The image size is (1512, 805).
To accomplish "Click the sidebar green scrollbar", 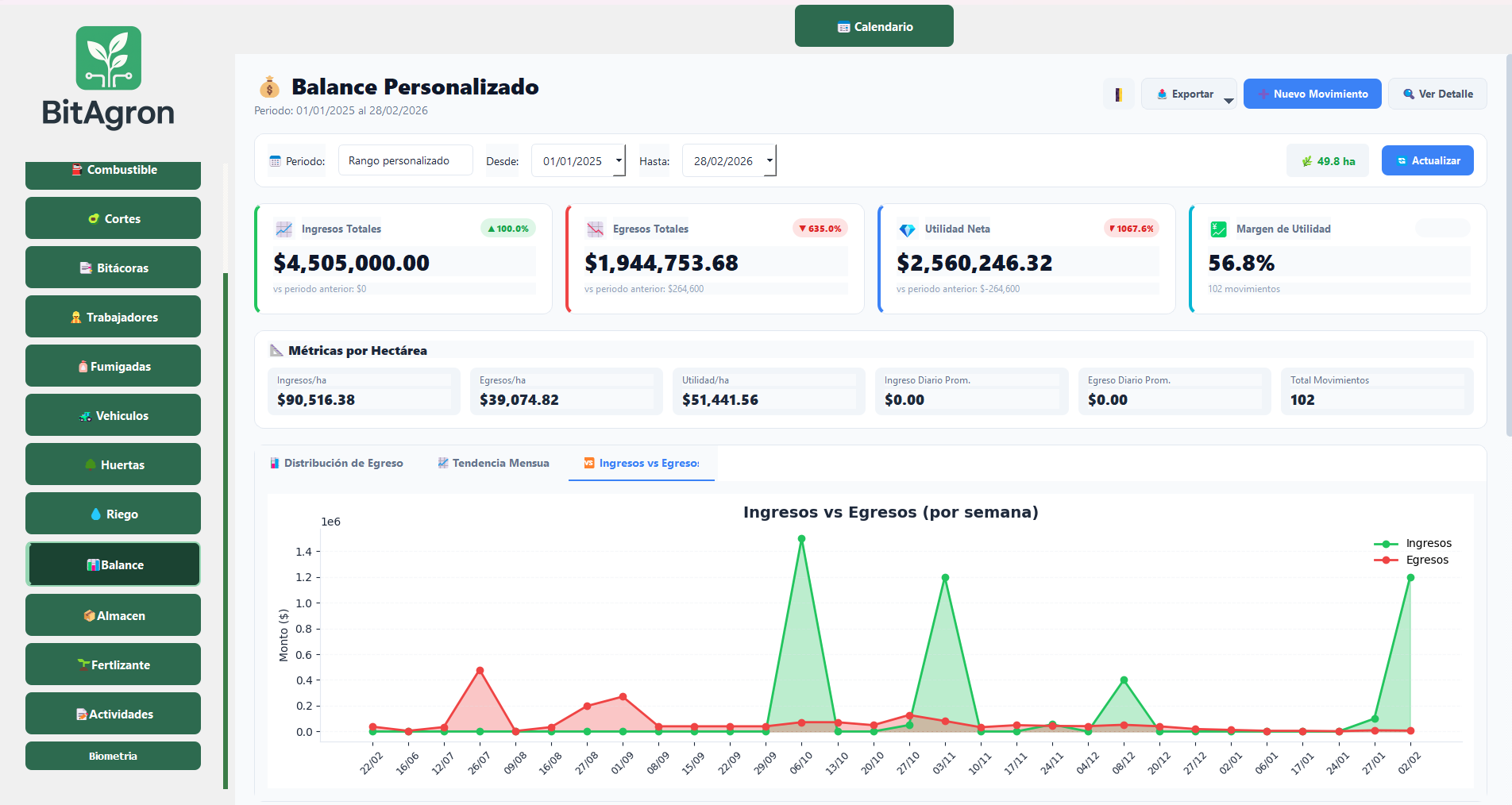I will [x=226, y=530].
